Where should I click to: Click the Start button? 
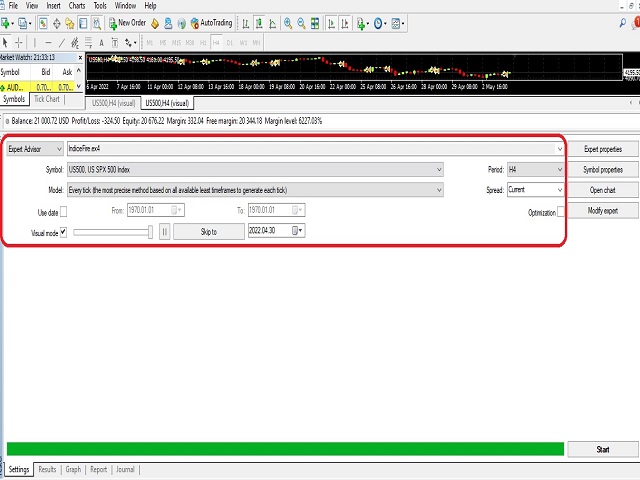pyautogui.click(x=602, y=449)
